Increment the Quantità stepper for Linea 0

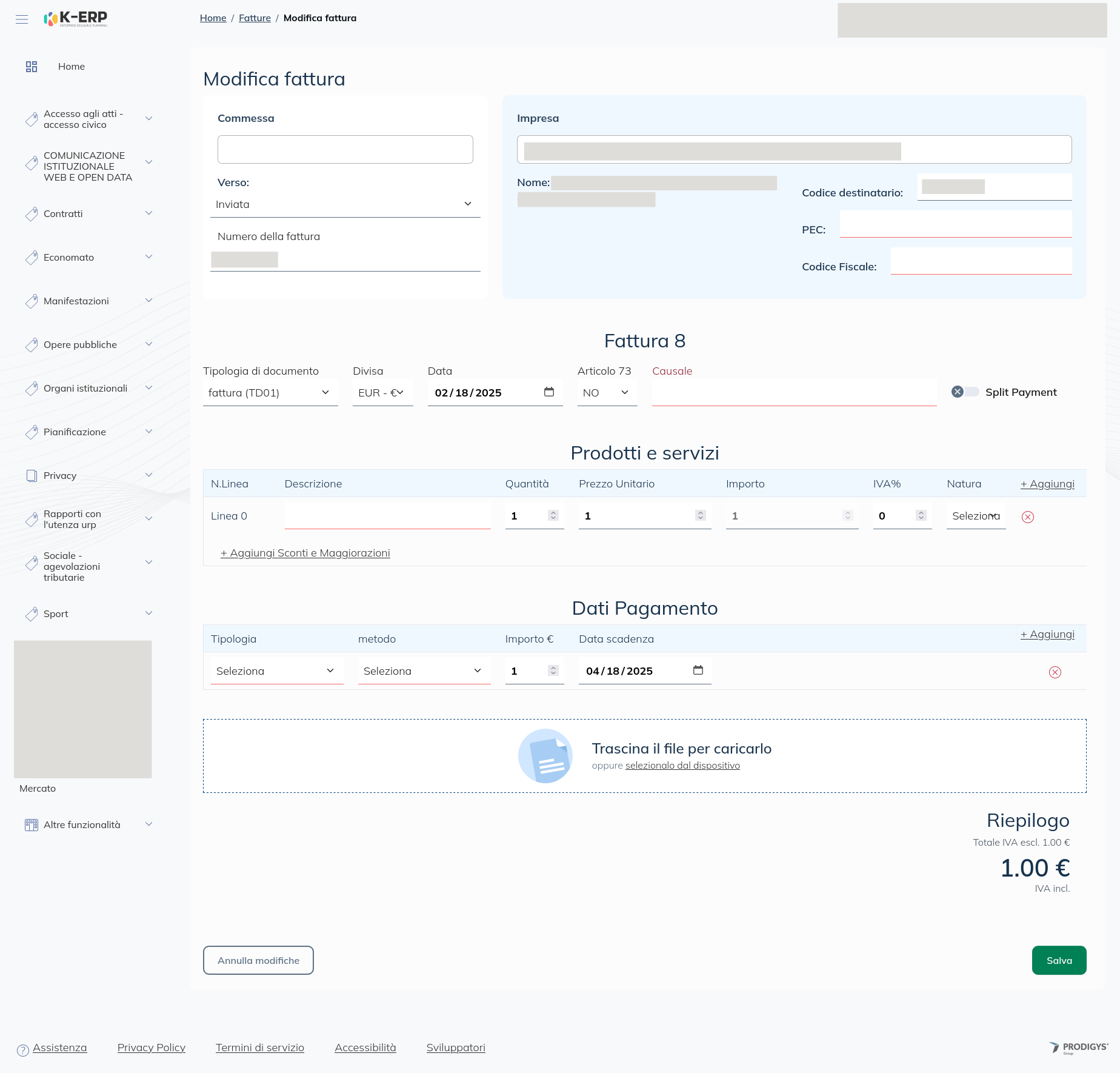click(x=553, y=513)
